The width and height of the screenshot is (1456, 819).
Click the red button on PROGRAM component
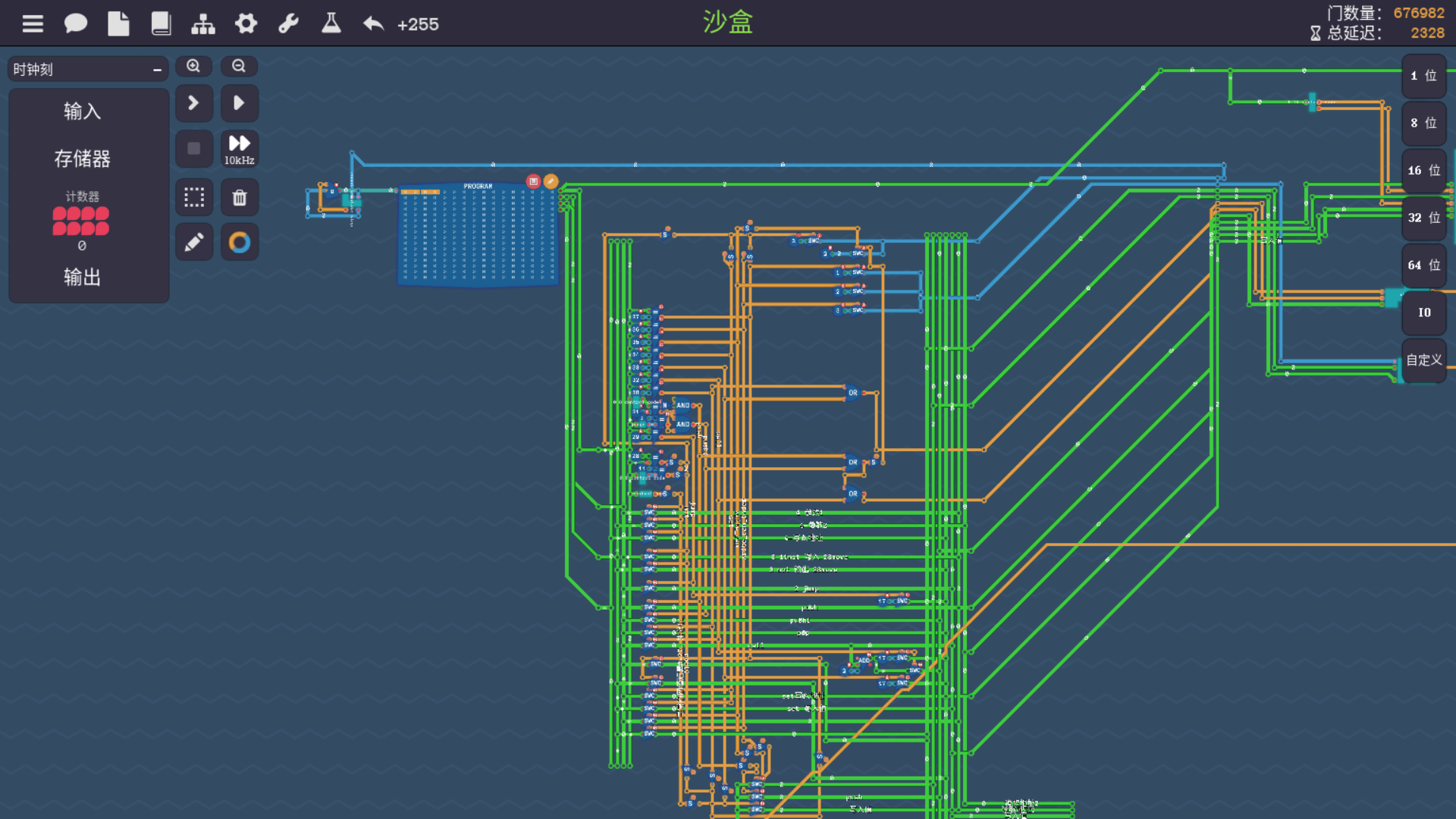pyautogui.click(x=534, y=181)
